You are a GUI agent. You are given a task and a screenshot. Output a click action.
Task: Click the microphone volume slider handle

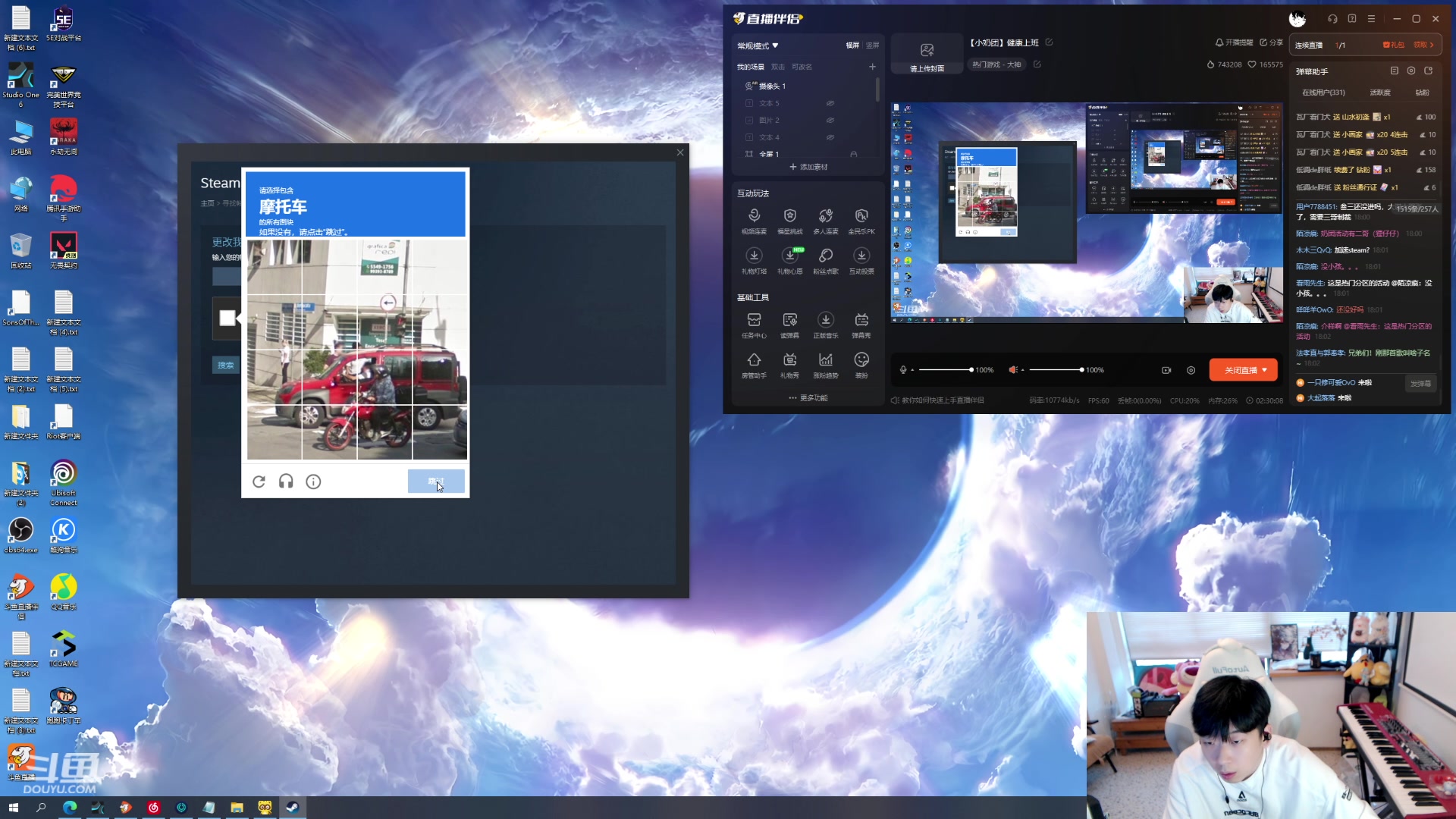[971, 370]
